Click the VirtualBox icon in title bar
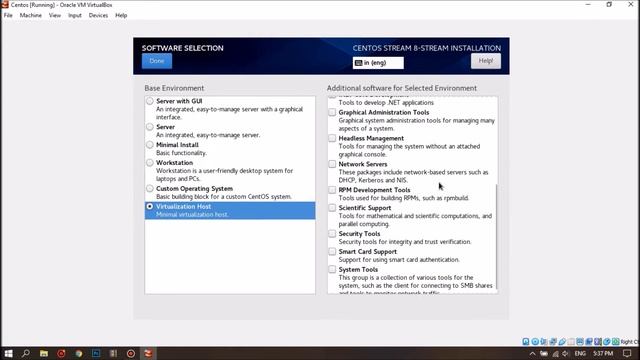Screen dimensions: 640x360 5,4
